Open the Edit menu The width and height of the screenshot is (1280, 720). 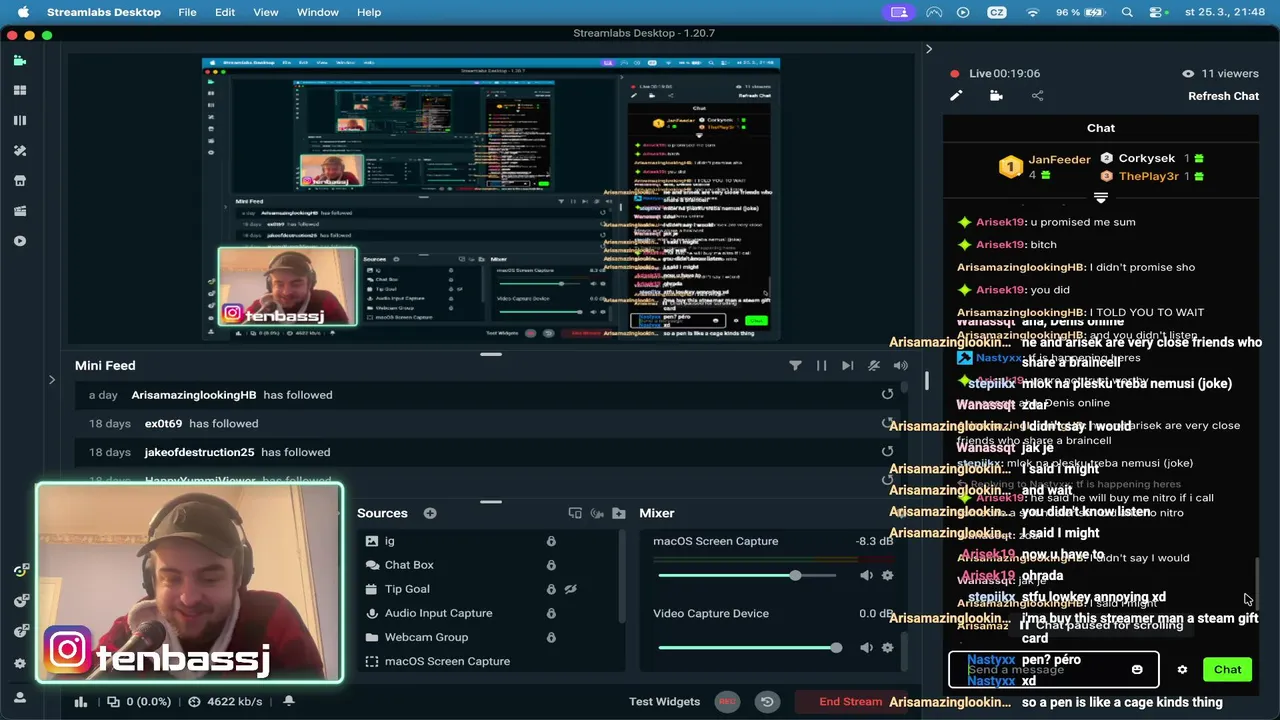[225, 12]
